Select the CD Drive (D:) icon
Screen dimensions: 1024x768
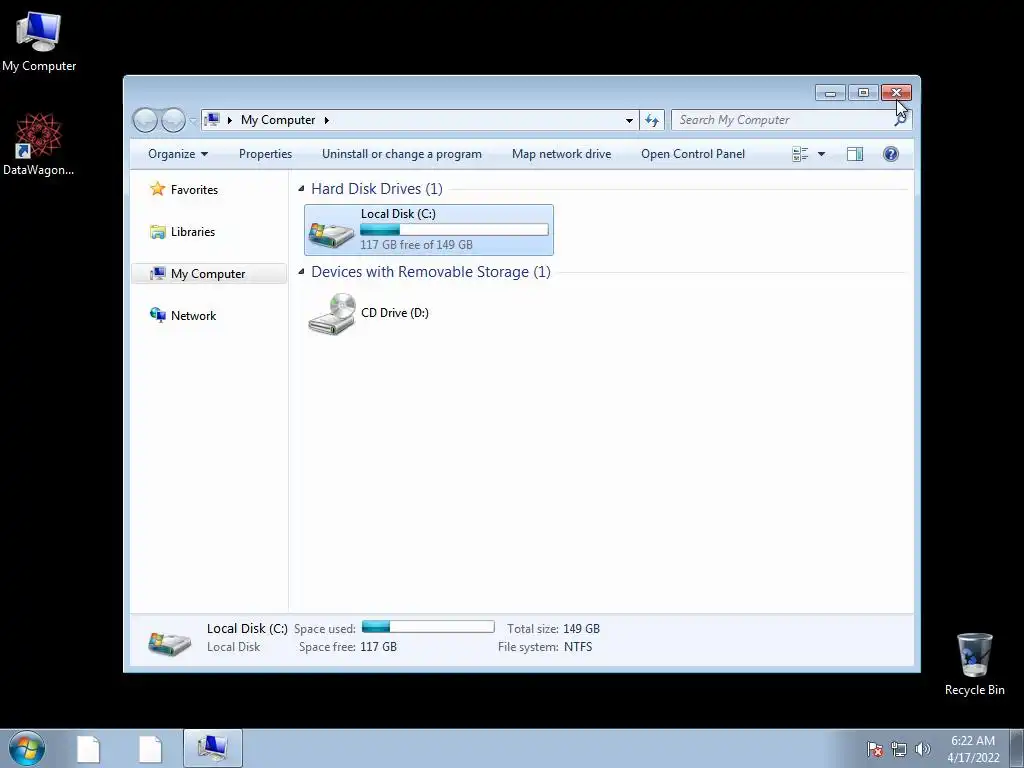tap(332, 313)
